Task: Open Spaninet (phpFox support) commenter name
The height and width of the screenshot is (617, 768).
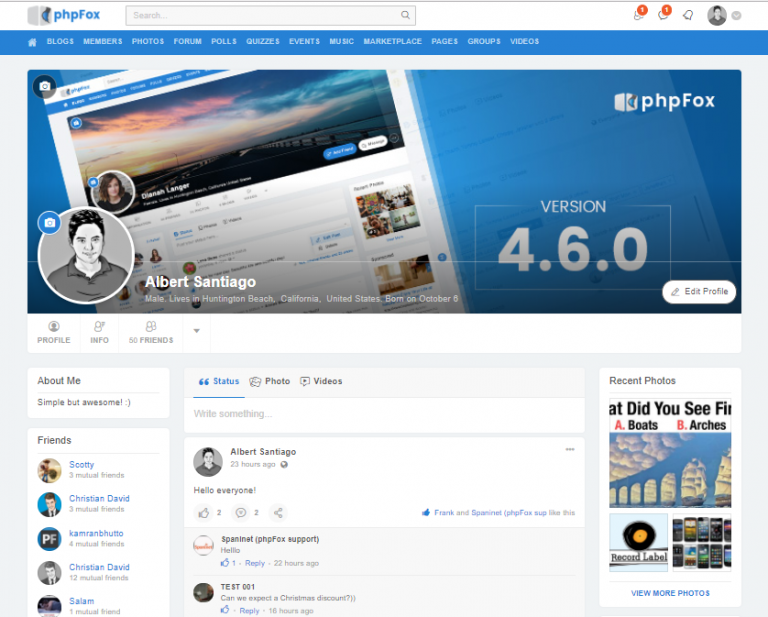Action: 270,539
